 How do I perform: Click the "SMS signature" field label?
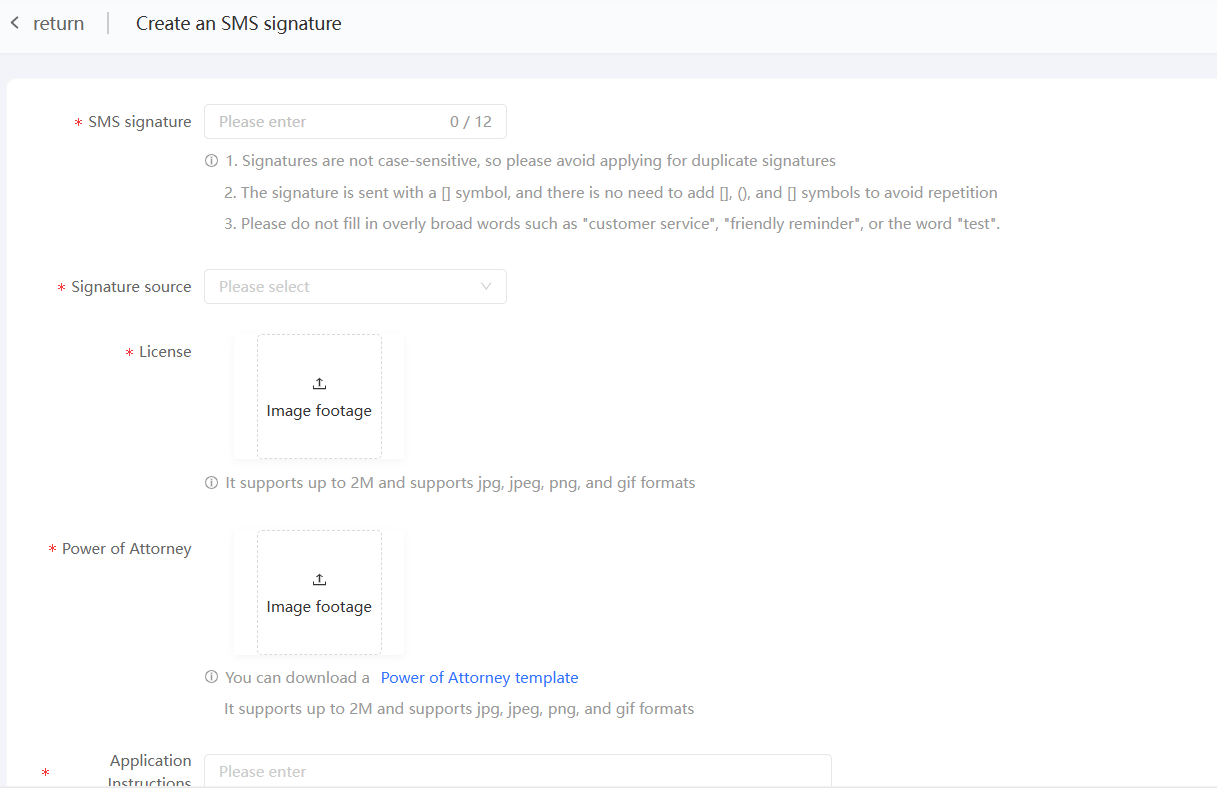[139, 122]
